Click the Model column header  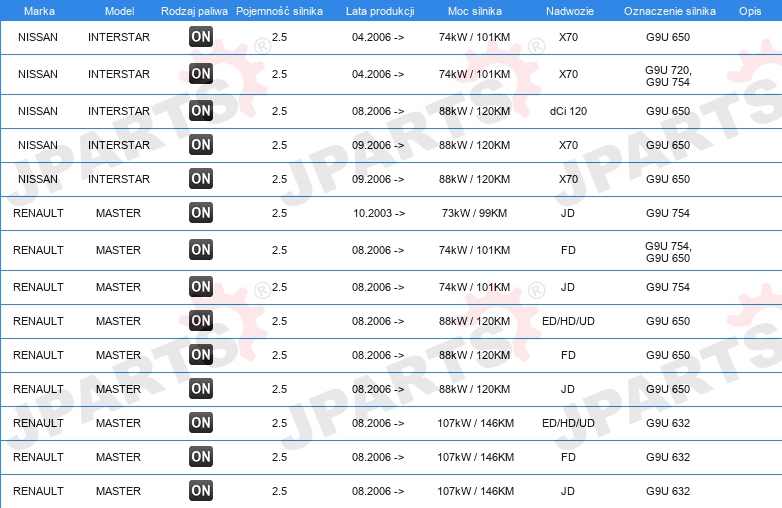119,11
